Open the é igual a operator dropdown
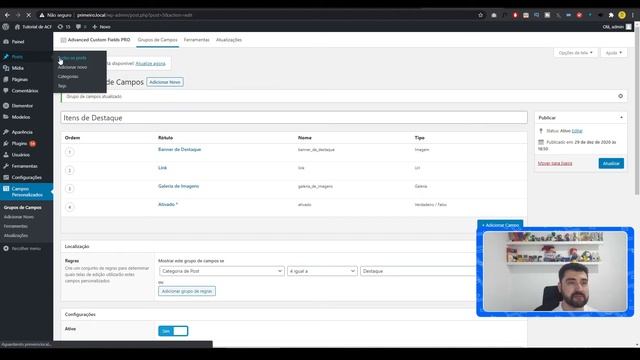Screen dimensions: 640x360 point(322,271)
